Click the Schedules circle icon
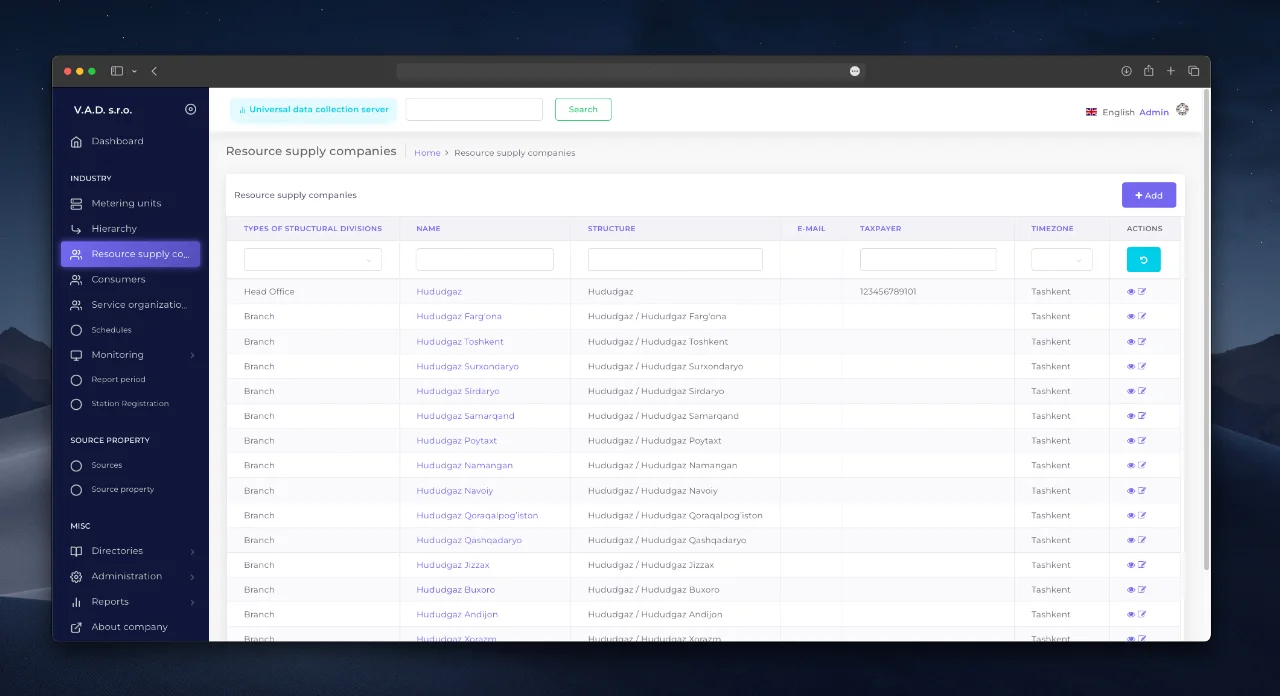The image size is (1280, 696). [76, 330]
